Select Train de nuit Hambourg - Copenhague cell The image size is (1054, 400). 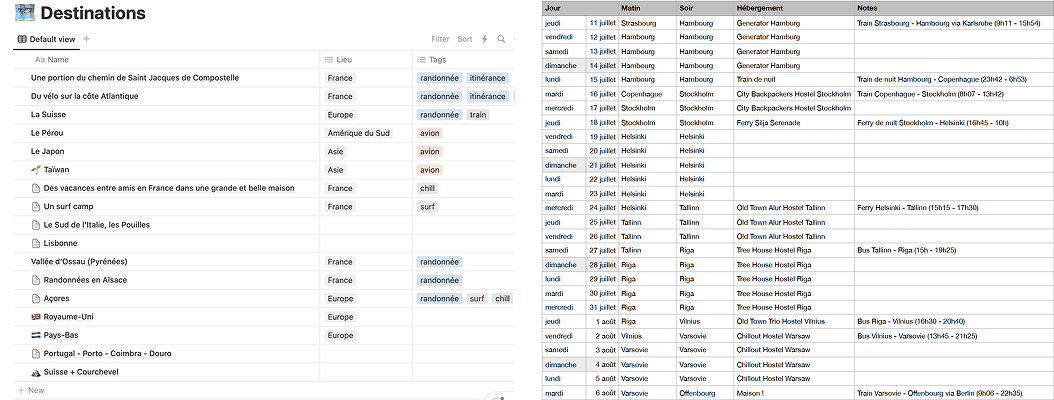(954, 79)
